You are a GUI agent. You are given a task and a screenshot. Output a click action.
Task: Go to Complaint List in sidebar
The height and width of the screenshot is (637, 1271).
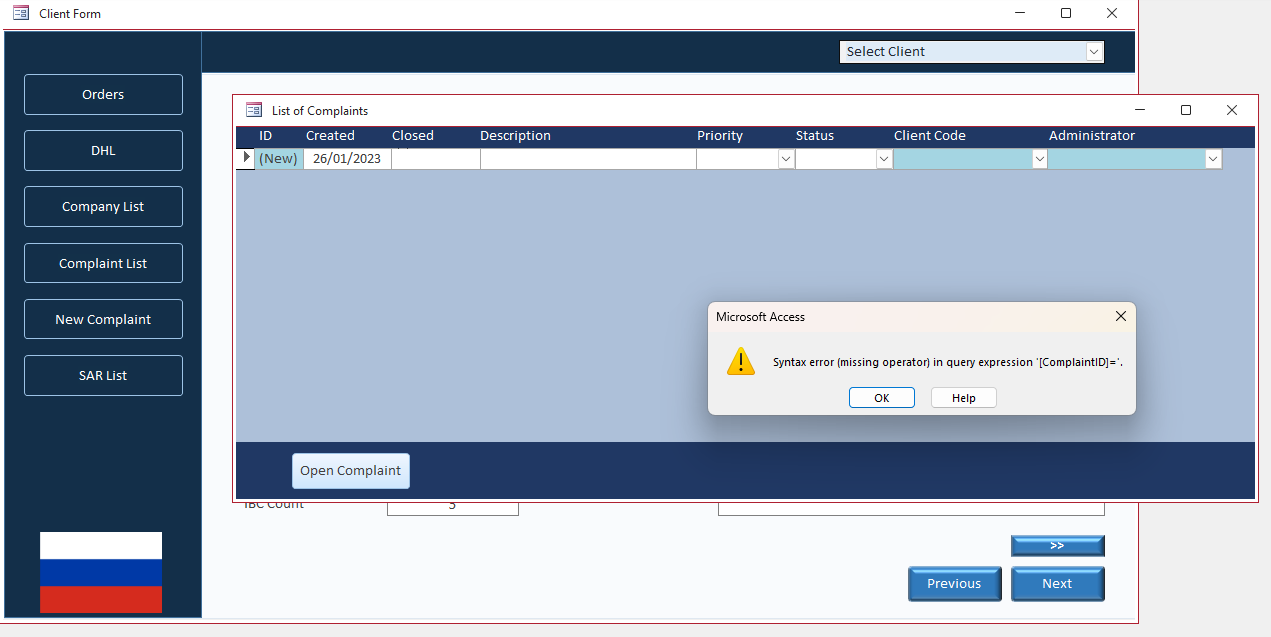point(103,264)
